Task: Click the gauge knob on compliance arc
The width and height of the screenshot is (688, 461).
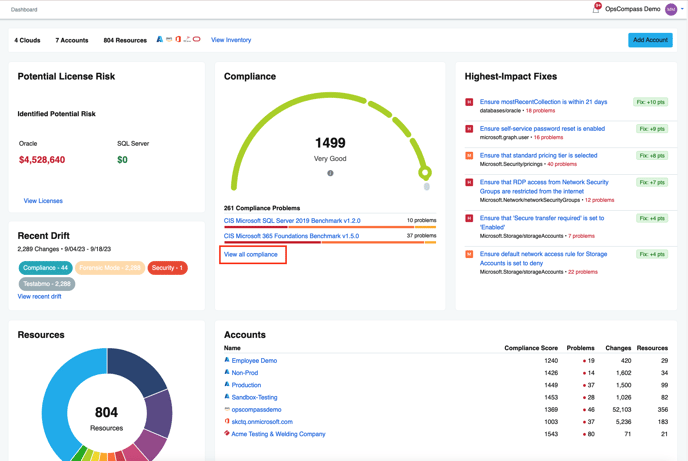Action: [424, 172]
